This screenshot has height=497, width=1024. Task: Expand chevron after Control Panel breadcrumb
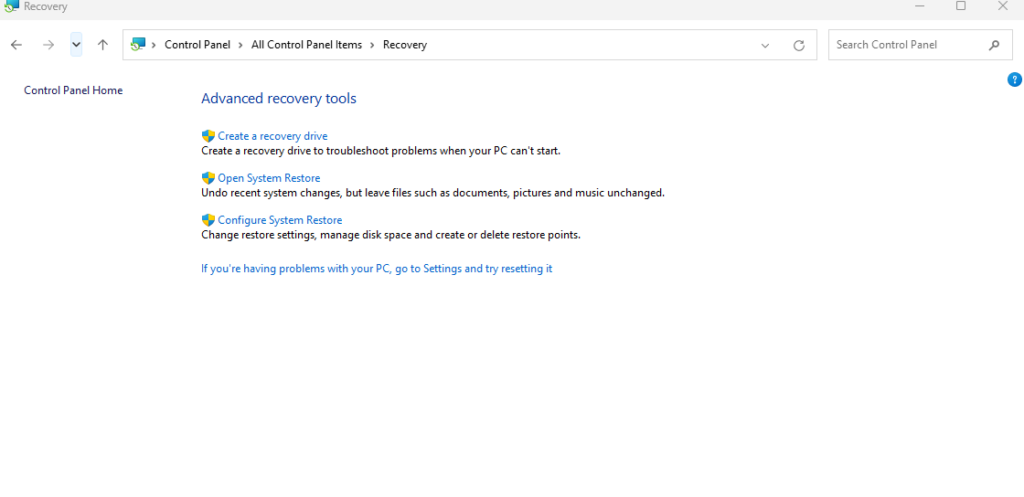(241, 45)
